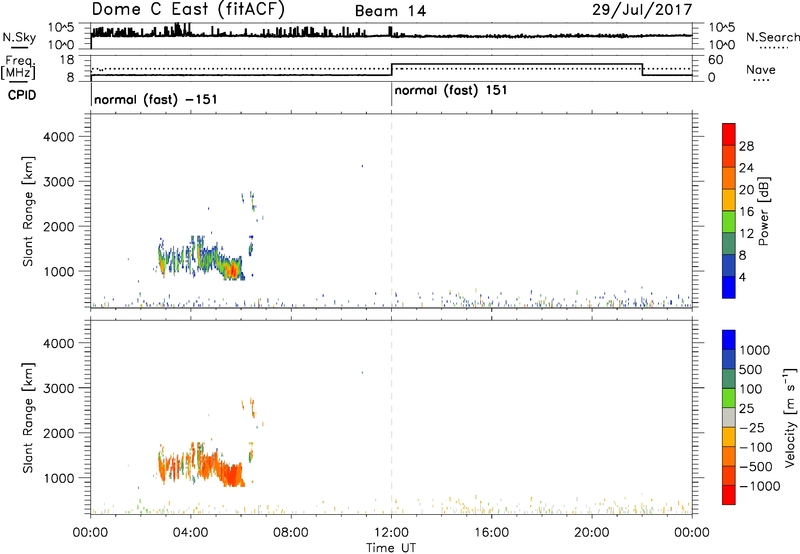Click the '18' frequency axis tick
This screenshot has width=800, height=554.
pyautogui.click(x=67, y=60)
